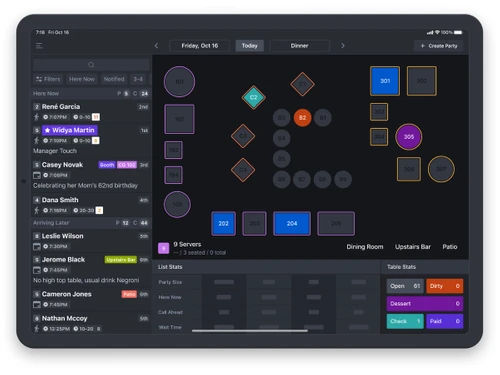Viewport: 500px width, 375px height.
Task: Filter tables by Dirty status
Action: [x=445, y=286]
